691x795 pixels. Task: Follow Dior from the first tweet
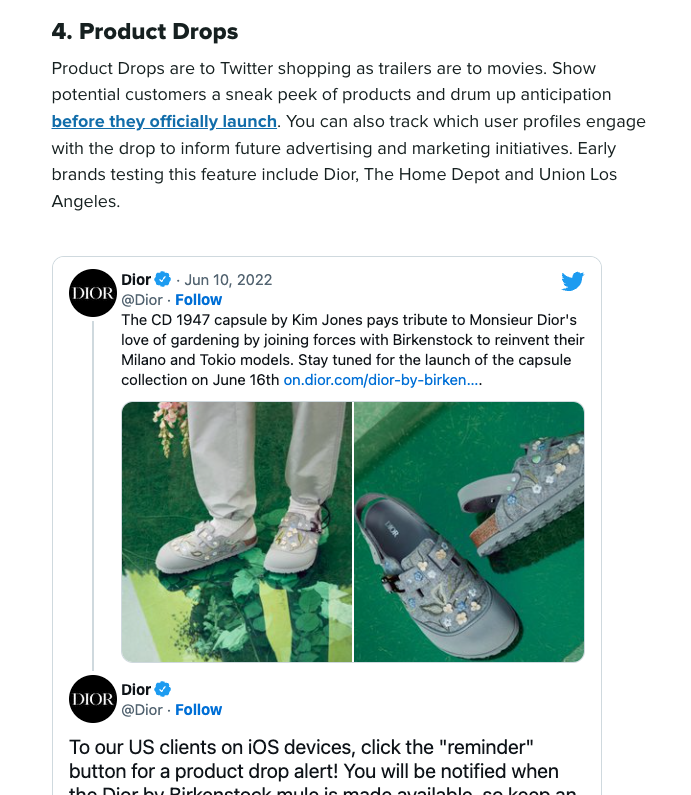[199, 300]
